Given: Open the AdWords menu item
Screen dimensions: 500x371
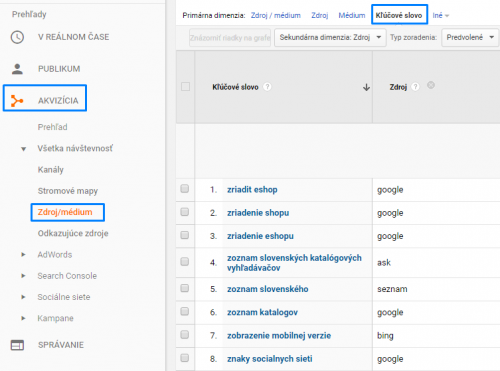Looking at the screenshot, I should (55, 255).
